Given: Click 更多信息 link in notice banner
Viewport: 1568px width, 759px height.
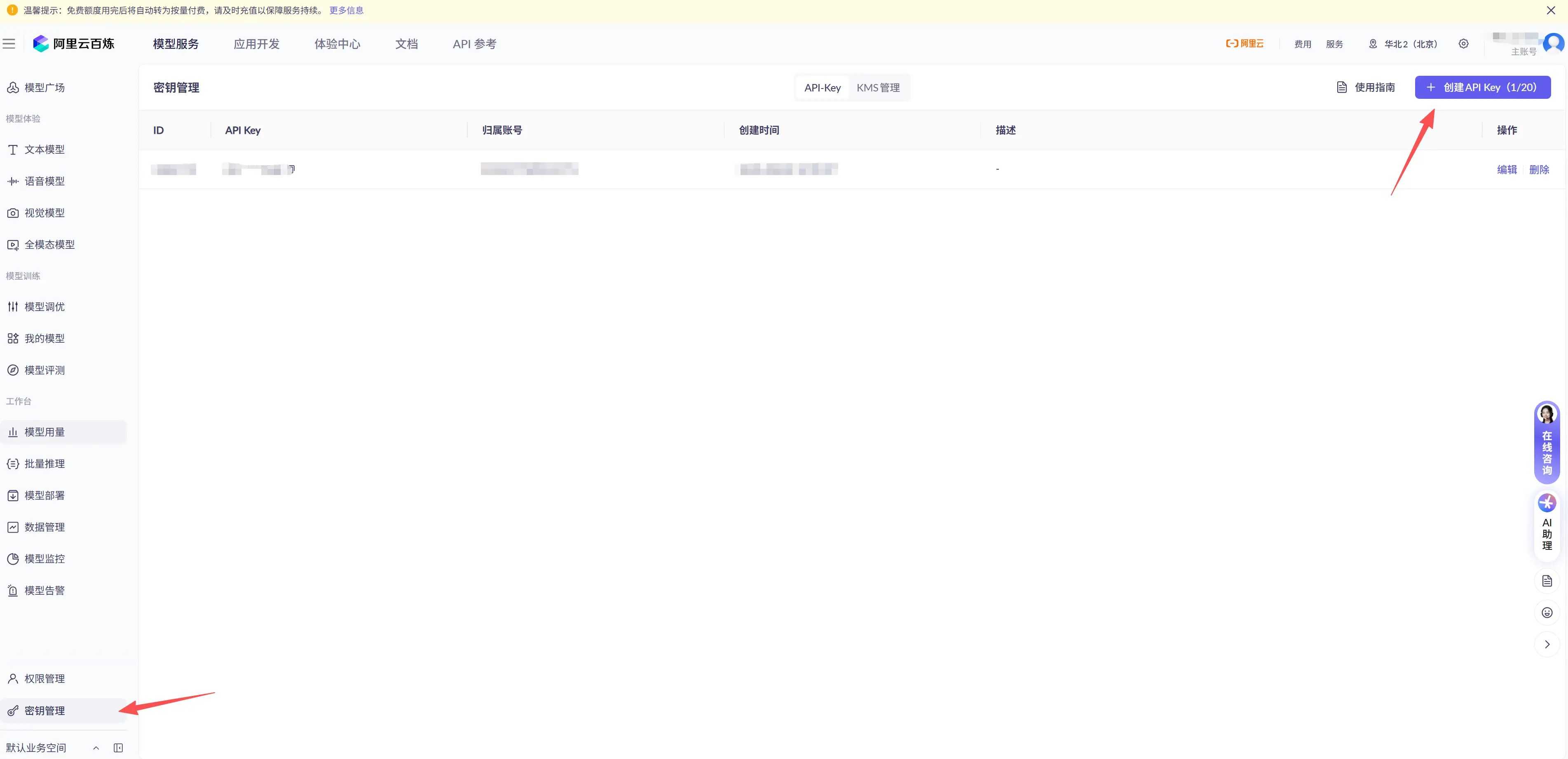Looking at the screenshot, I should coord(346,10).
